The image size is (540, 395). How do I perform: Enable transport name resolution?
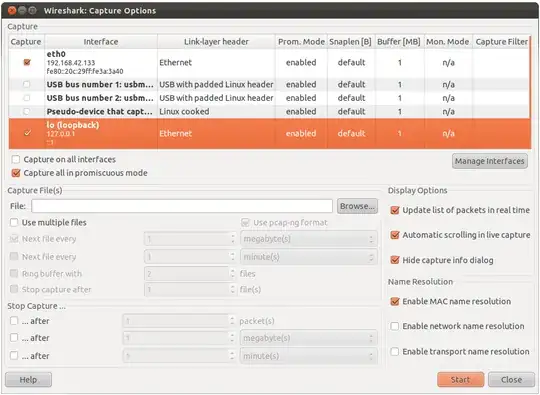pos(395,352)
